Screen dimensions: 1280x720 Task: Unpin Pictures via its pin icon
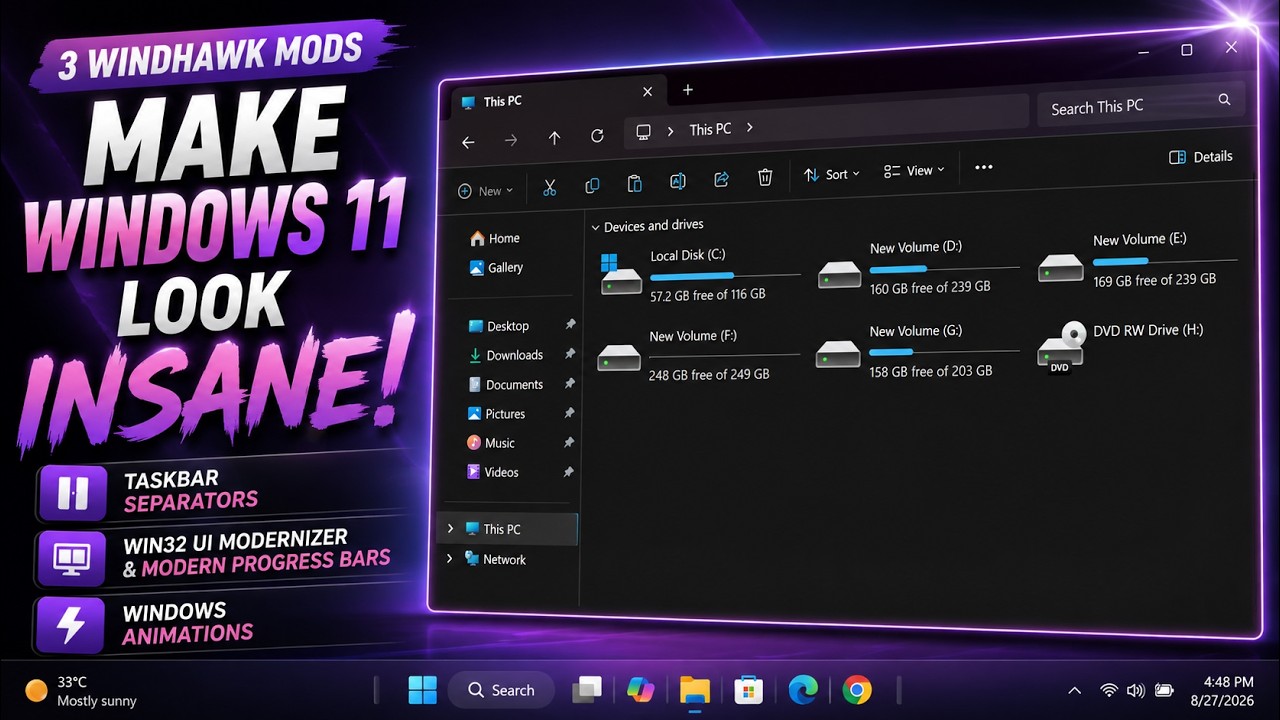569,412
